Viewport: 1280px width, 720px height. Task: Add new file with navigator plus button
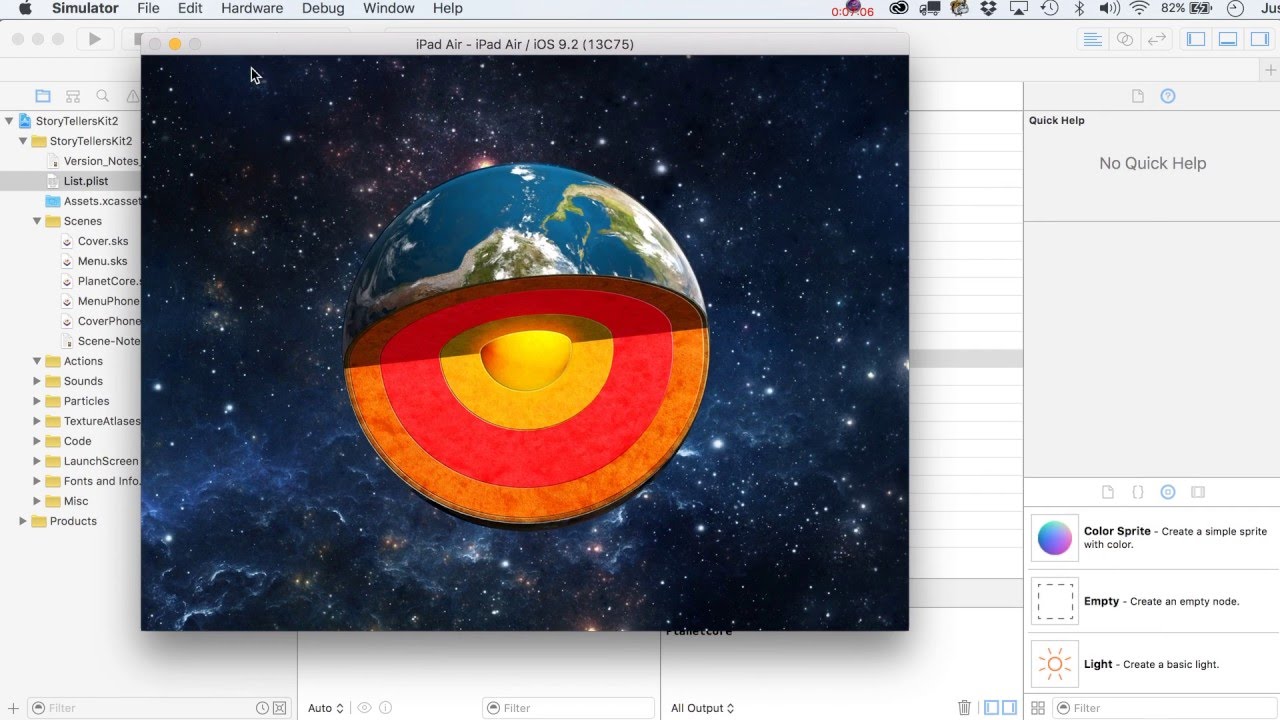13,708
